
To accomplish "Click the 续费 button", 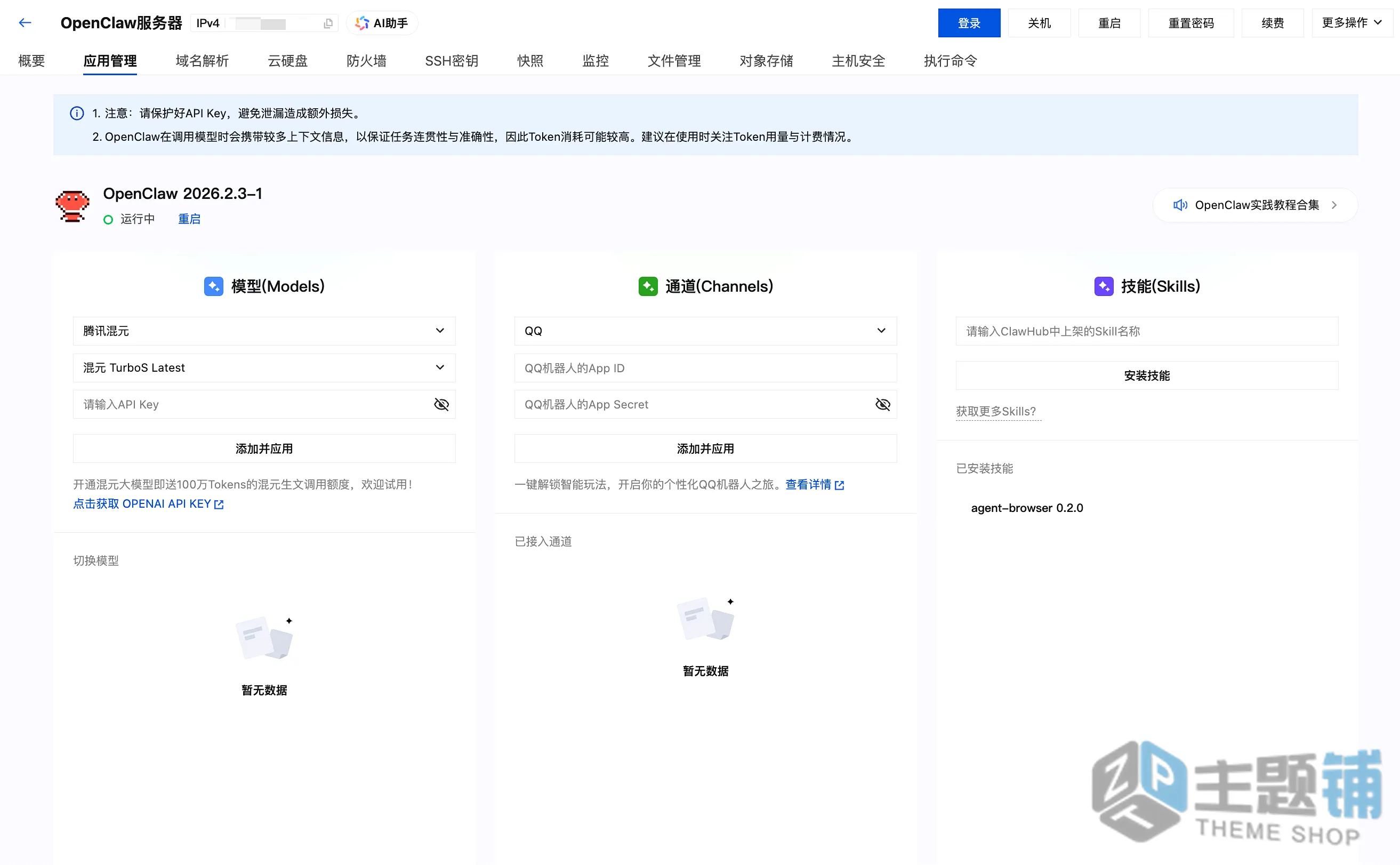I will [1273, 23].
